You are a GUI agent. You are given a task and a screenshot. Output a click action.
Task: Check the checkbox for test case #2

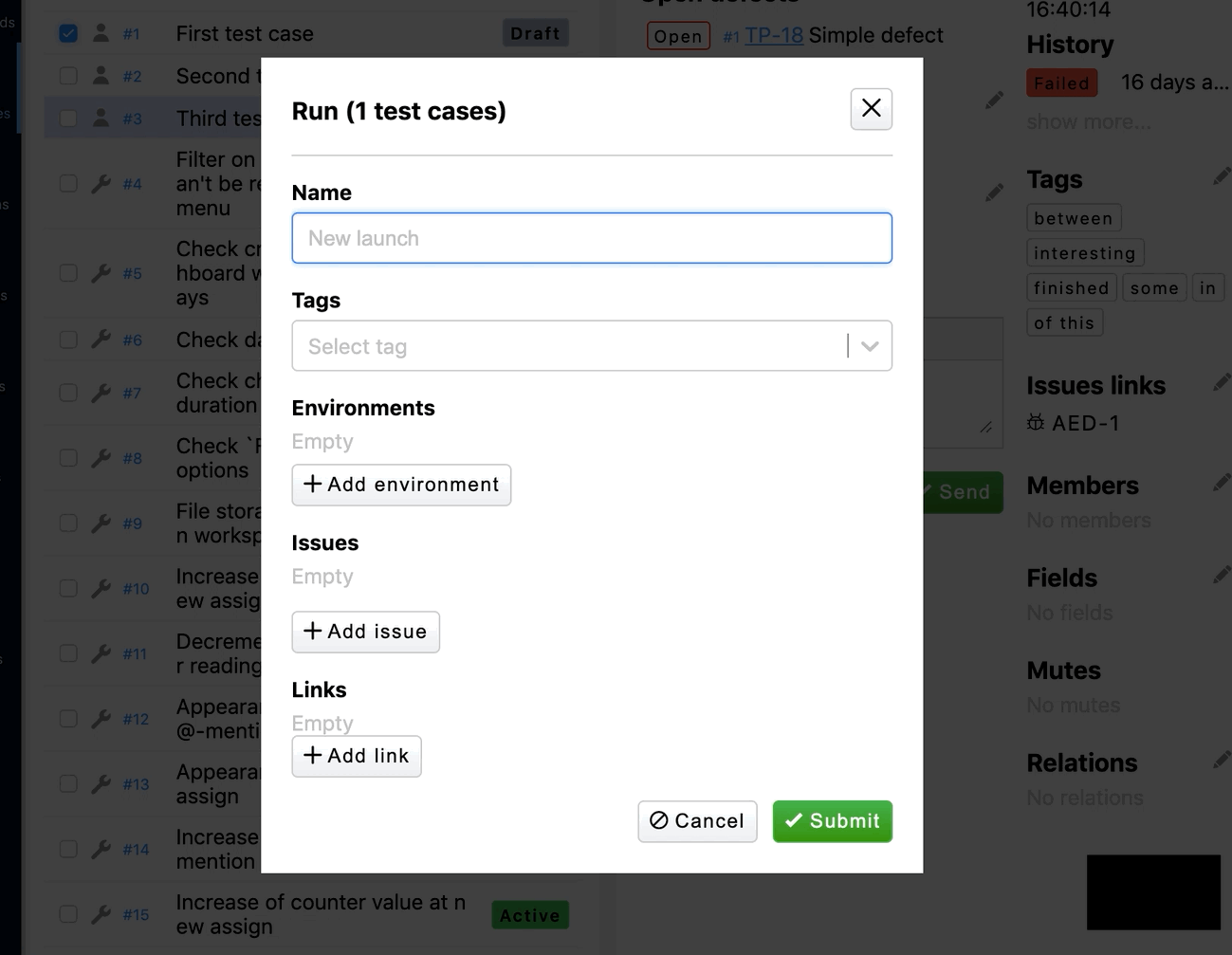click(x=68, y=76)
